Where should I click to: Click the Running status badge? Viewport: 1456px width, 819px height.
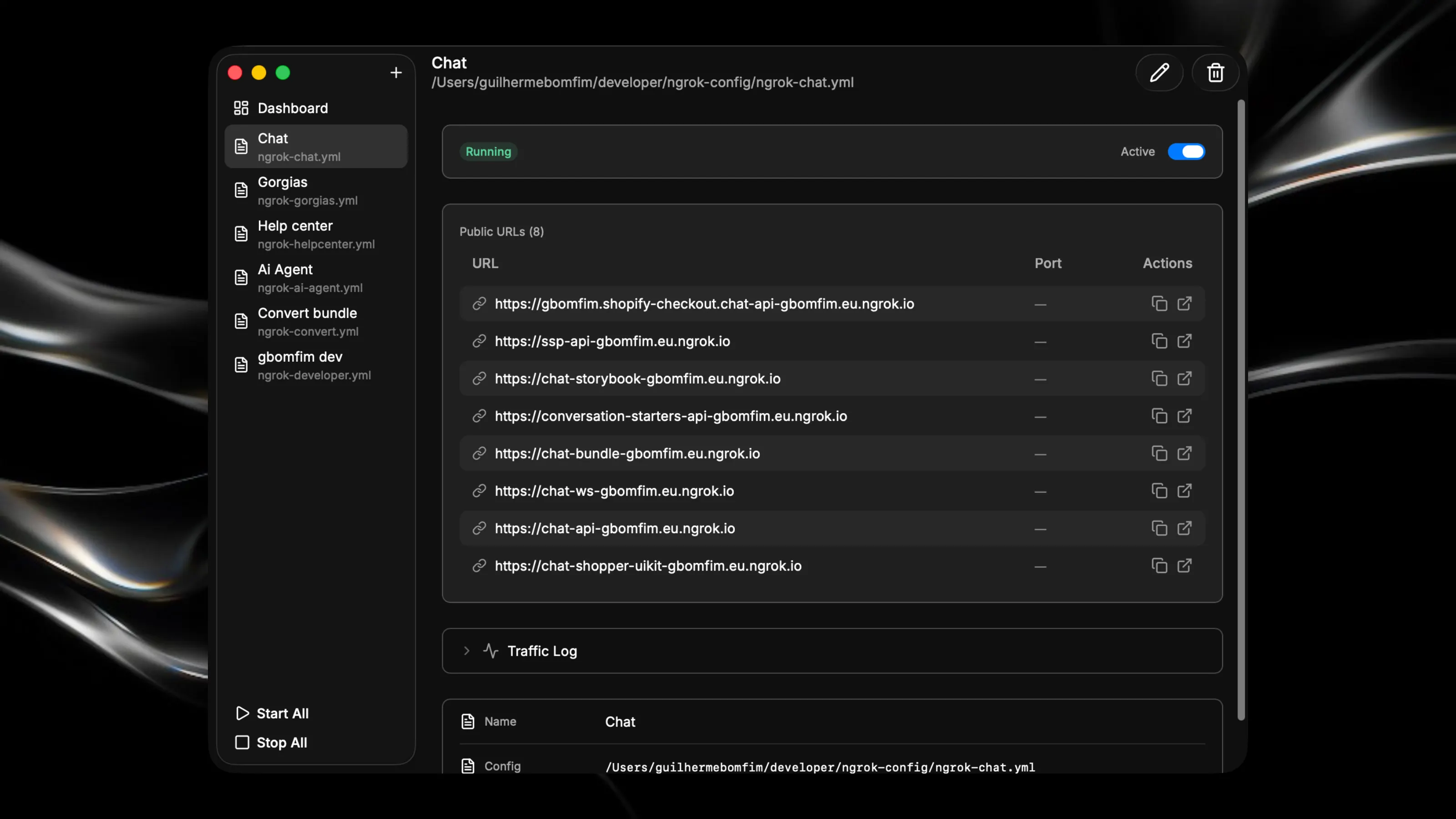tap(488, 152)
